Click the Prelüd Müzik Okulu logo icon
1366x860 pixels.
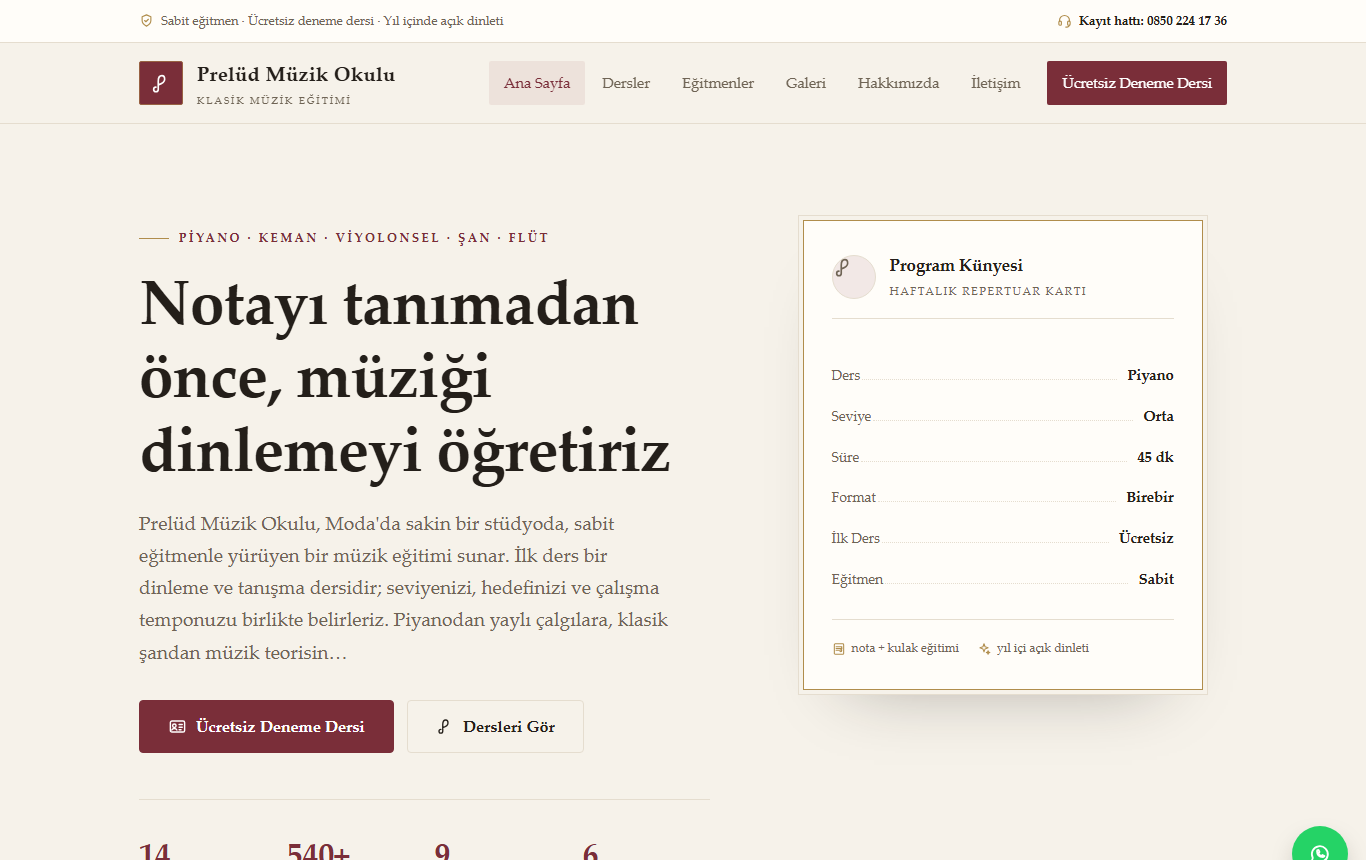[161, 83]
